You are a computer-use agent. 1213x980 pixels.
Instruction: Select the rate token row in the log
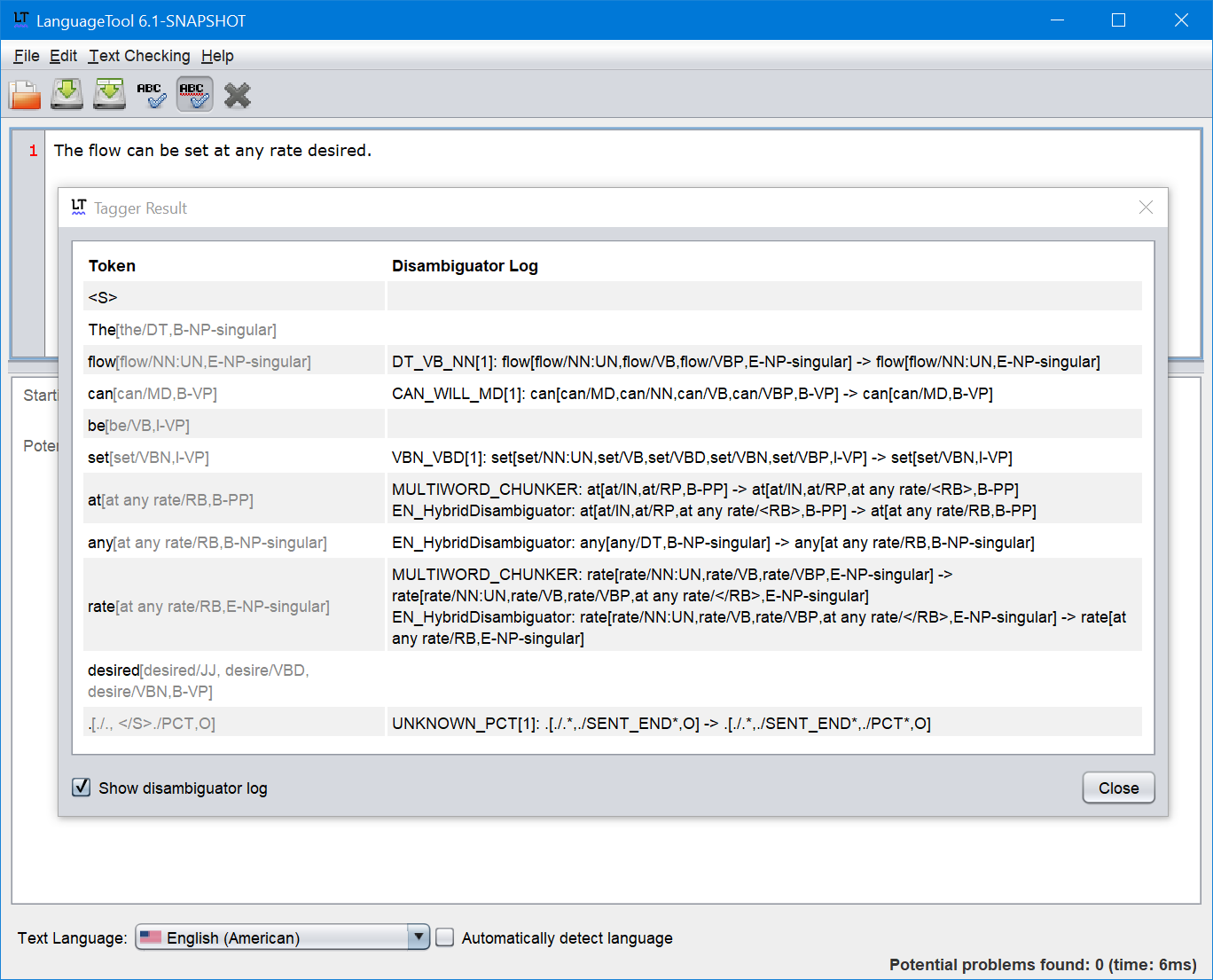(x=208, y=606)
